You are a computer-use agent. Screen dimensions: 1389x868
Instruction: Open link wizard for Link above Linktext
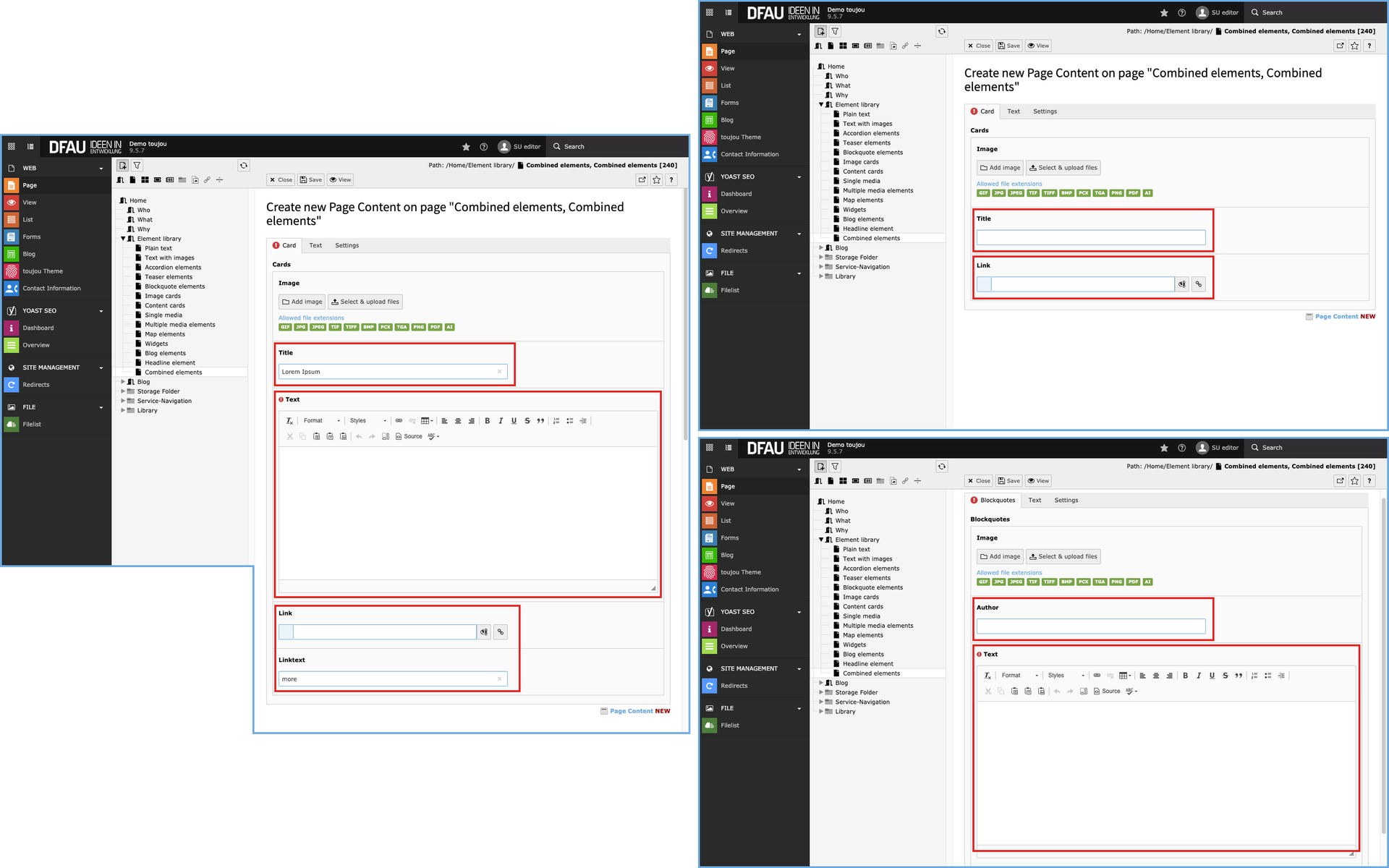[x=500, y=632]
